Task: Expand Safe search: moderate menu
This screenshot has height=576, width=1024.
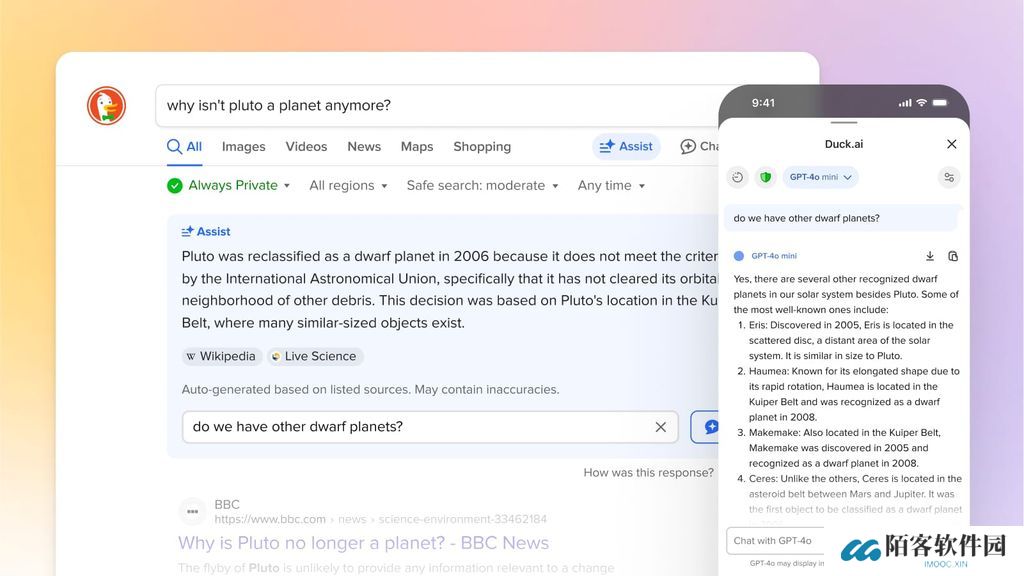Action: [481, 185]
